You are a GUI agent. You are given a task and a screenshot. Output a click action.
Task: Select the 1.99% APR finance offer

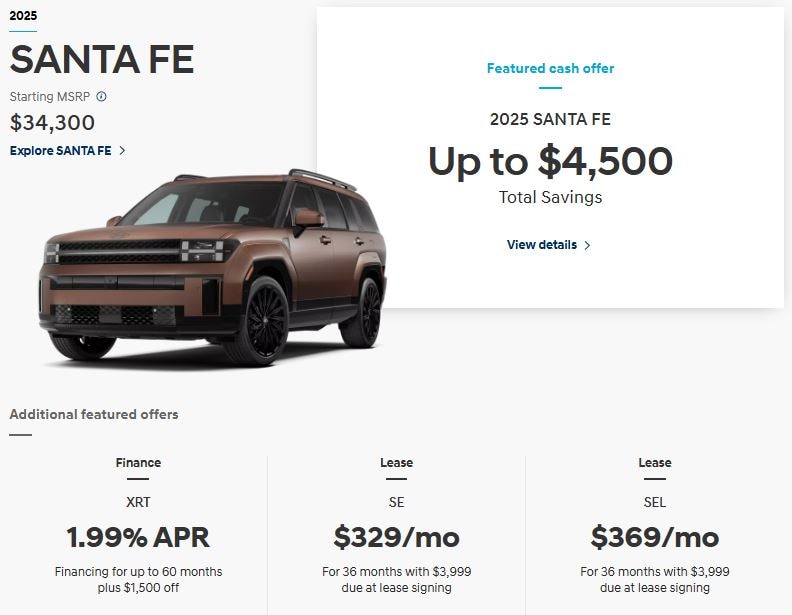pos(138,537)
